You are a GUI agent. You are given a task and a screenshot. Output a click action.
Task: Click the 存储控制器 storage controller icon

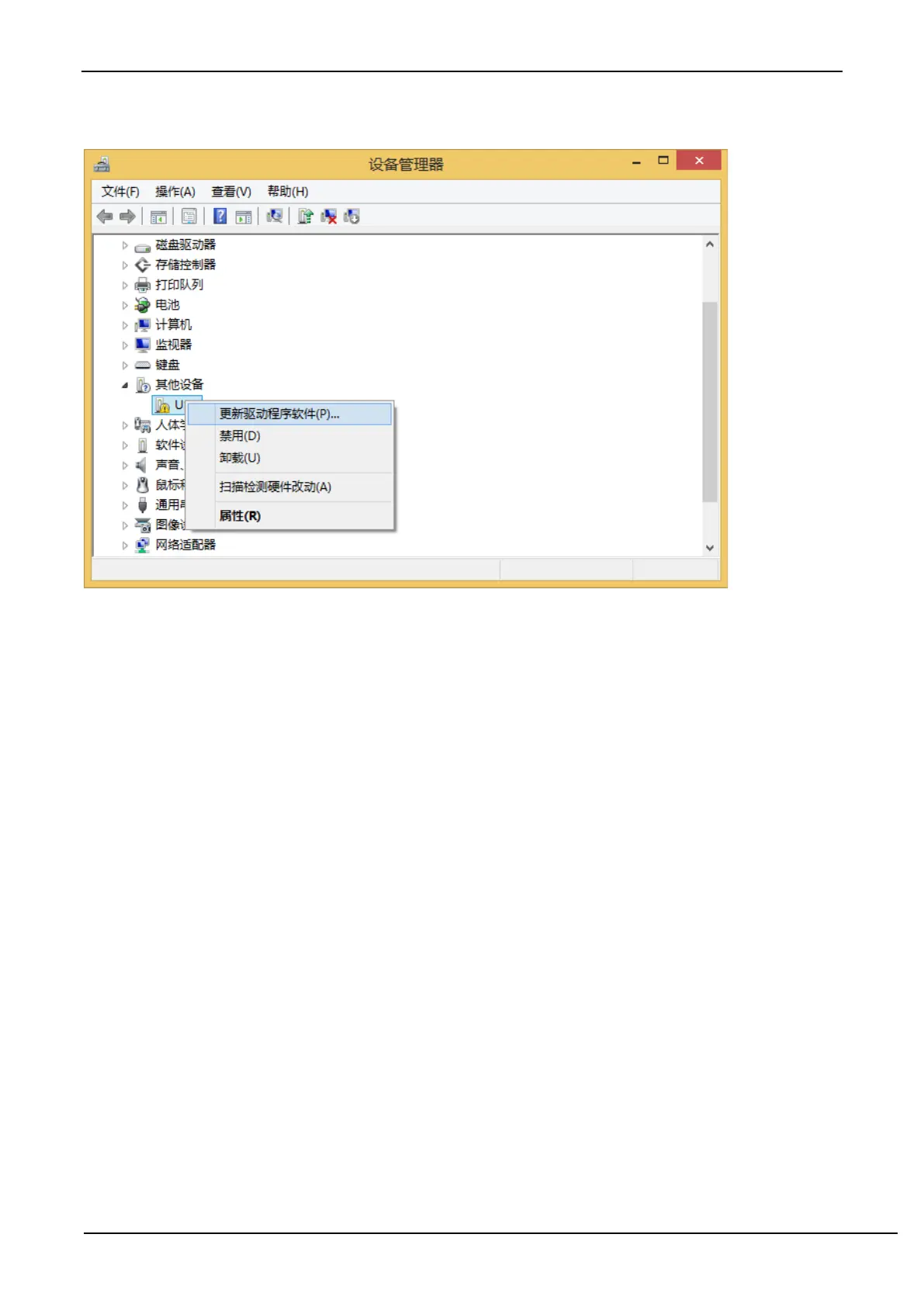(143, 265)
